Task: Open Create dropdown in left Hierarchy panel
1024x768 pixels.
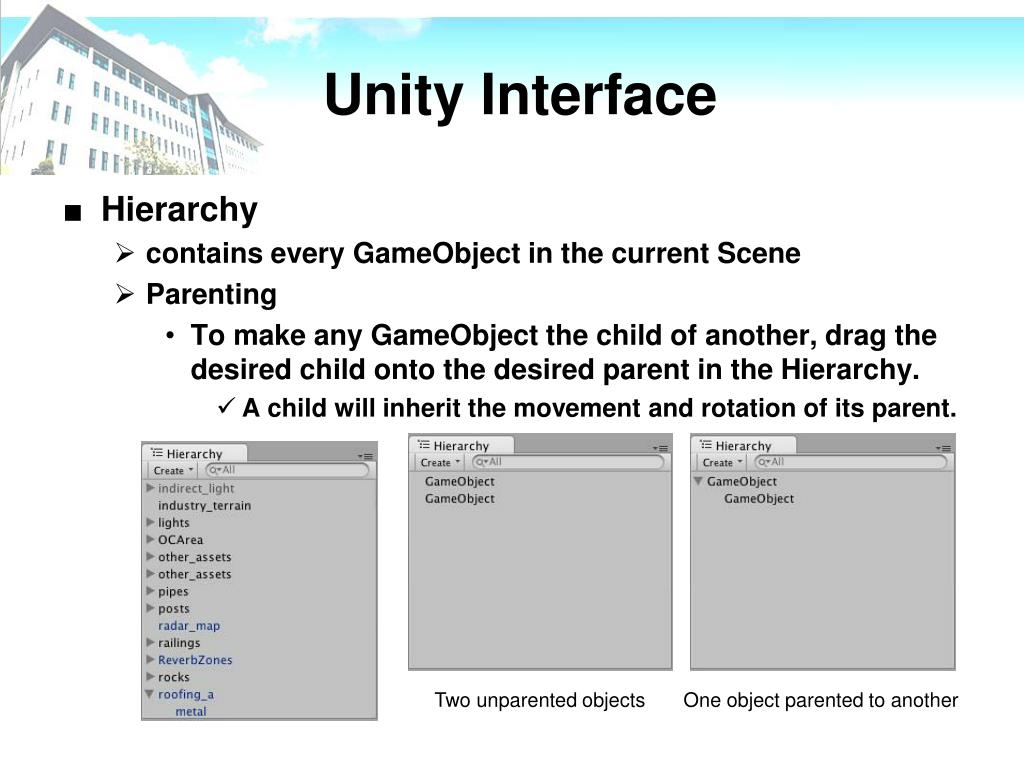Action: click(x=173, y=470)
